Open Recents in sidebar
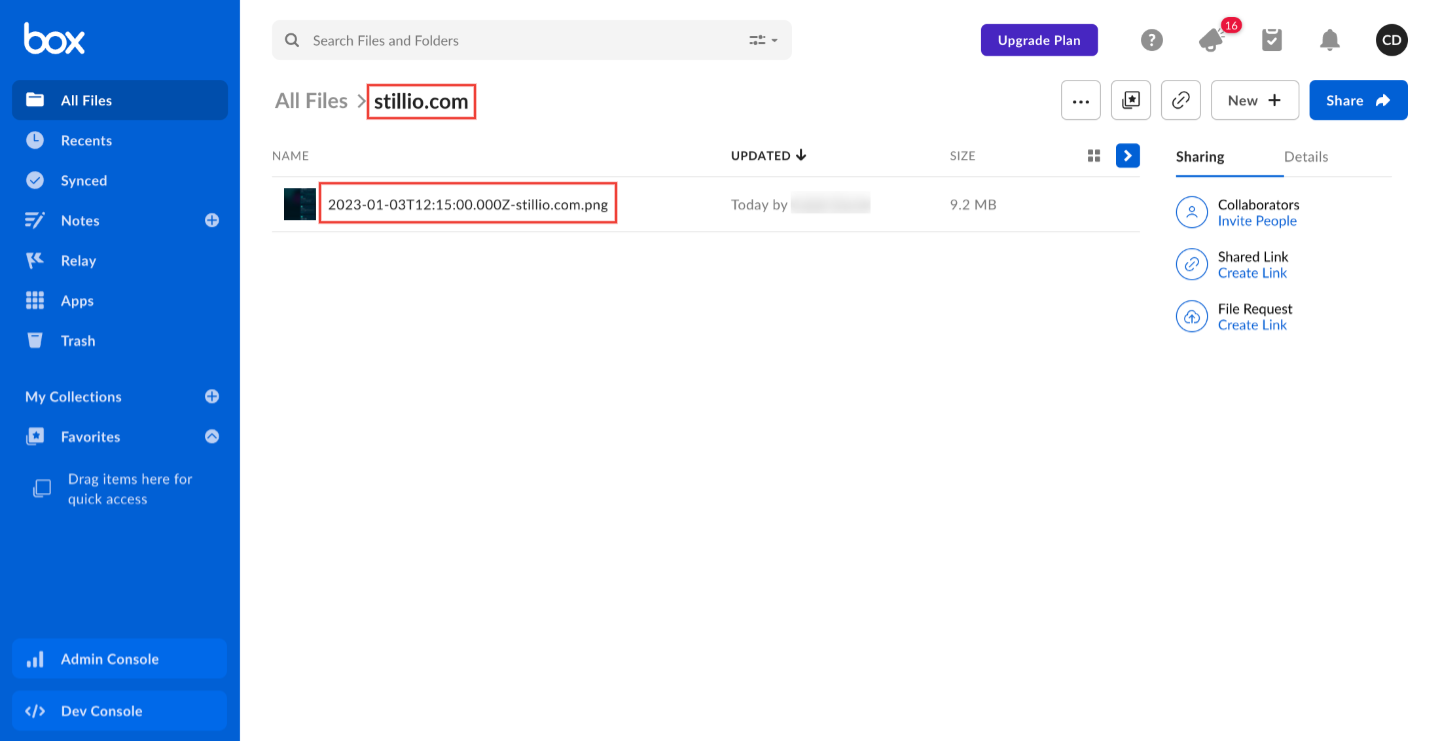 [x=120, y=140]
